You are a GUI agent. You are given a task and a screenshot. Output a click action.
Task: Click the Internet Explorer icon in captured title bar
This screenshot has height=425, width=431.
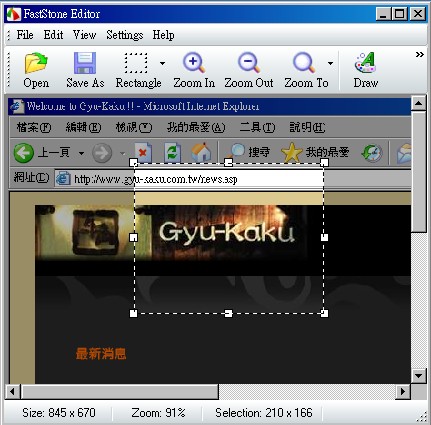[17, 107]
